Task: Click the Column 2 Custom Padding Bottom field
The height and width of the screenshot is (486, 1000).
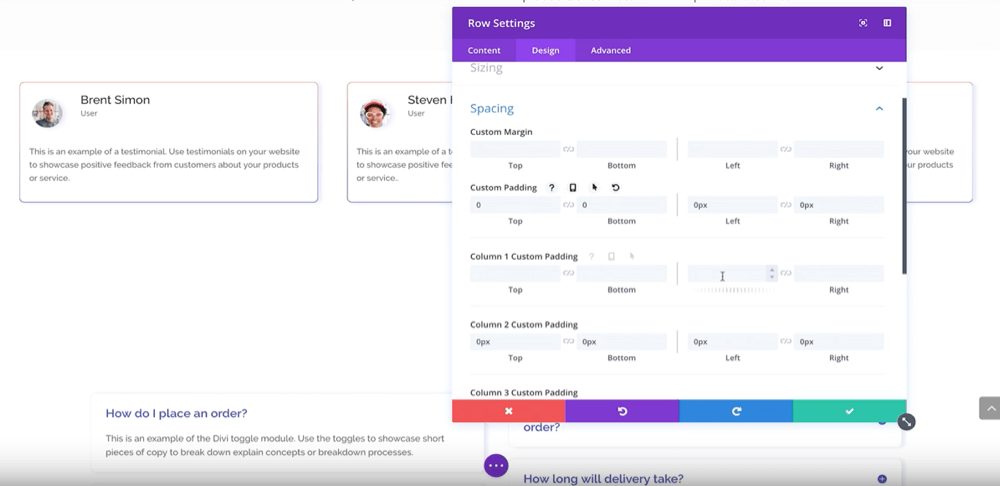Action: 622,341
